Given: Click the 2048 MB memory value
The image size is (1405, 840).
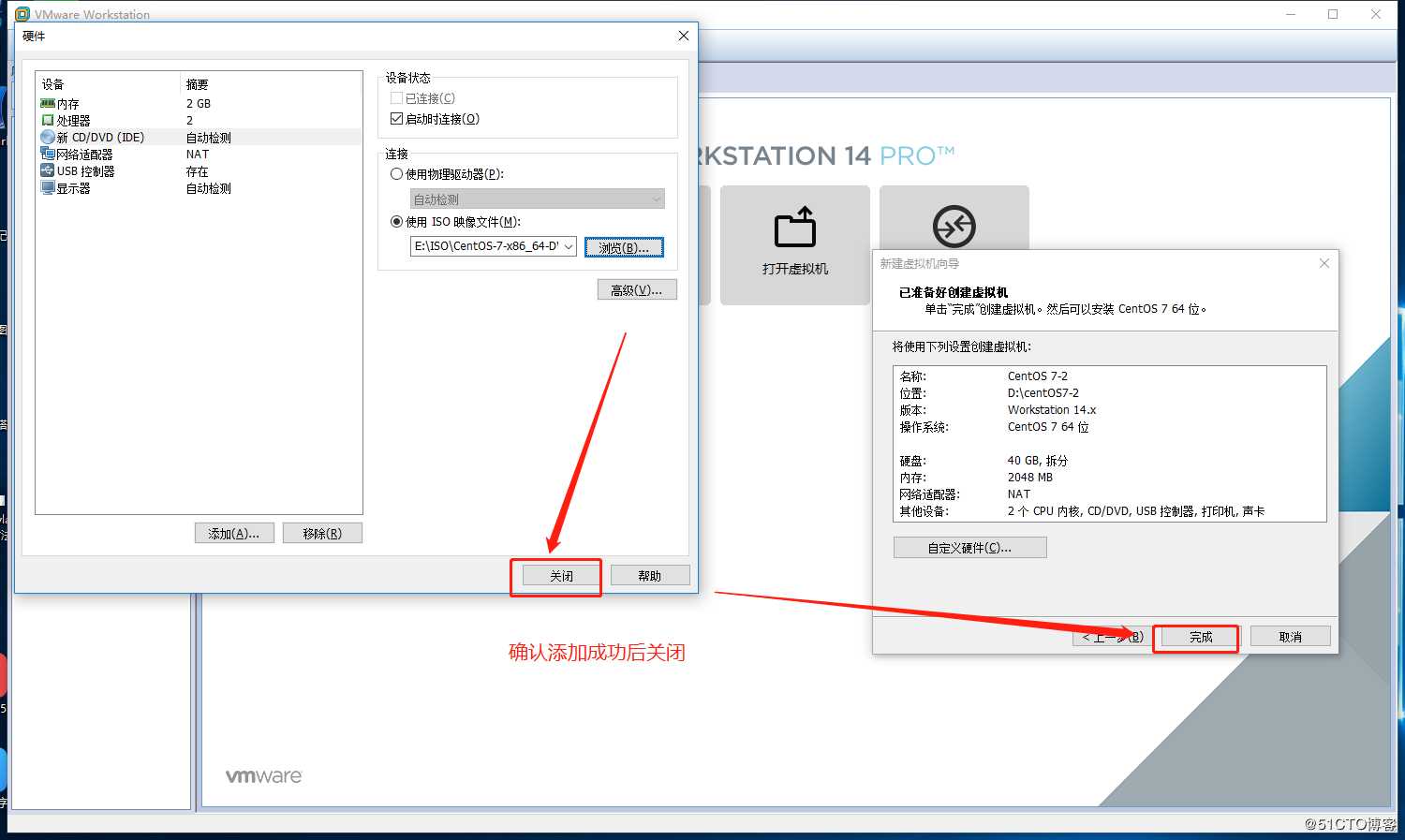Looking at the screenshot, I should [1029, 477].
